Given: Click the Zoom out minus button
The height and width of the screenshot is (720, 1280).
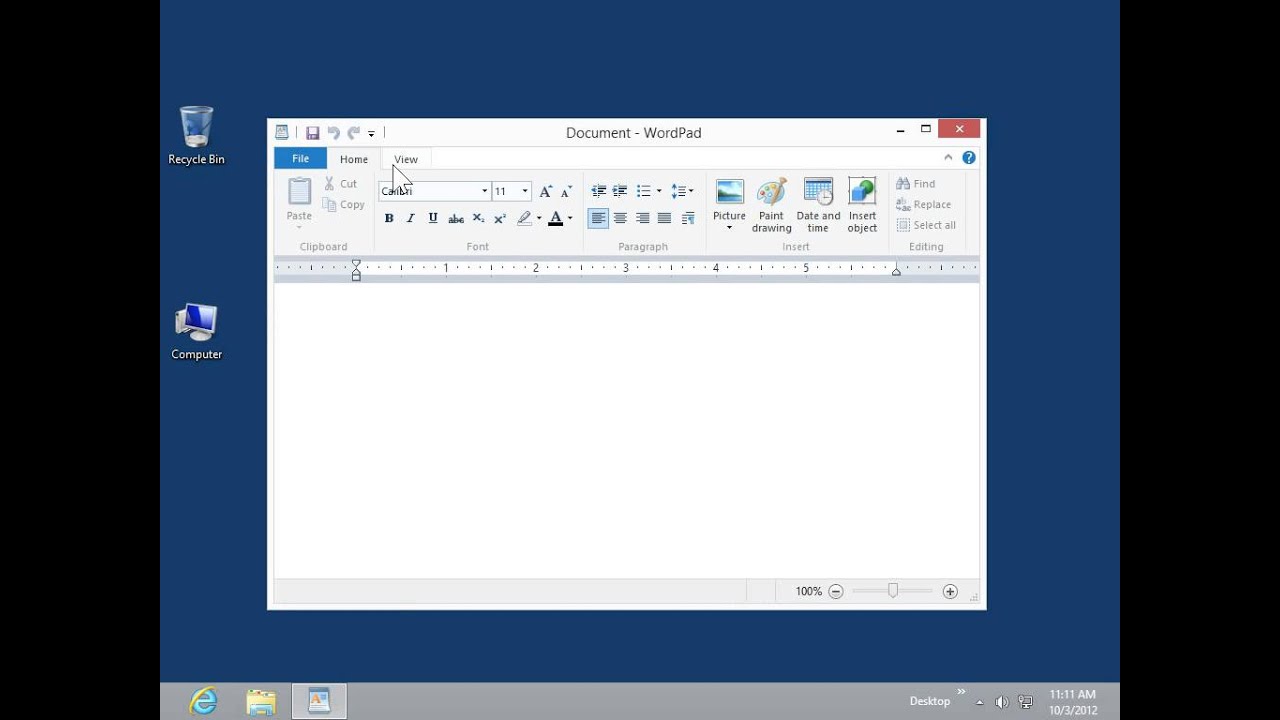Looking at the screenshot, I should coord(836,592).
